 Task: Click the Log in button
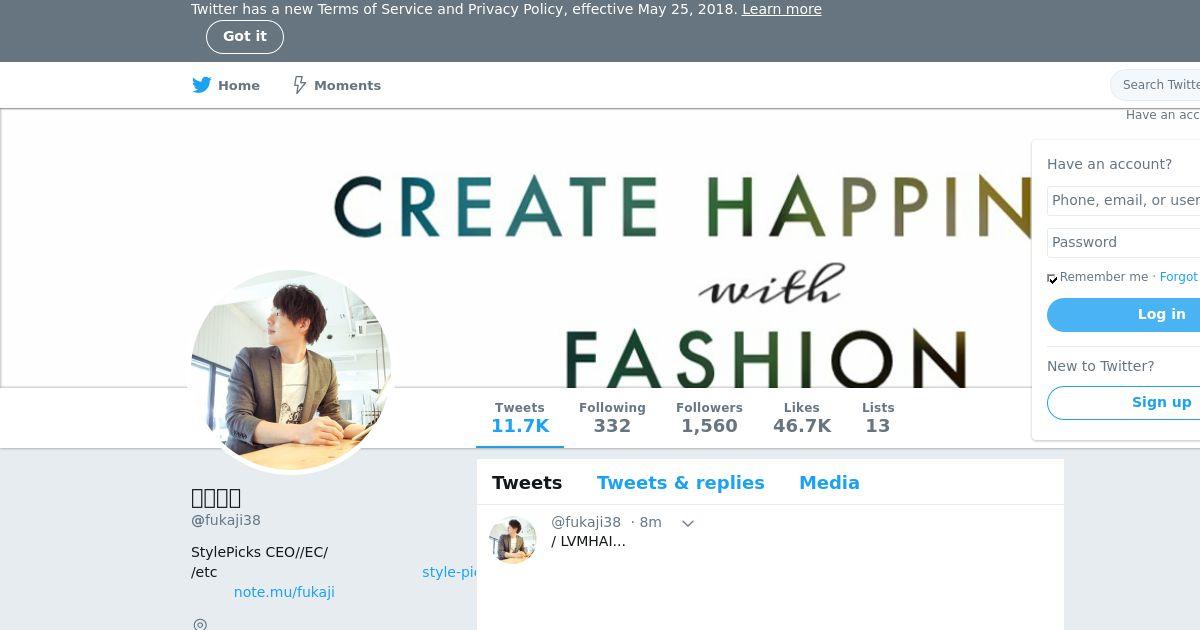[x=1123, y=314]
